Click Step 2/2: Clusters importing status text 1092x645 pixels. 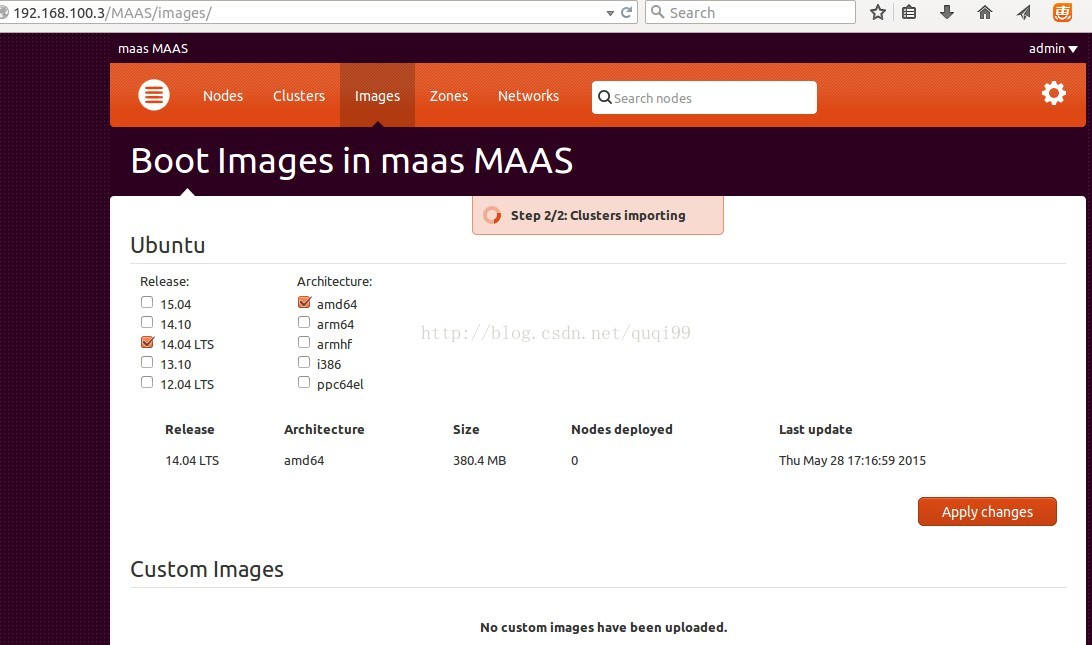[598, 215]
